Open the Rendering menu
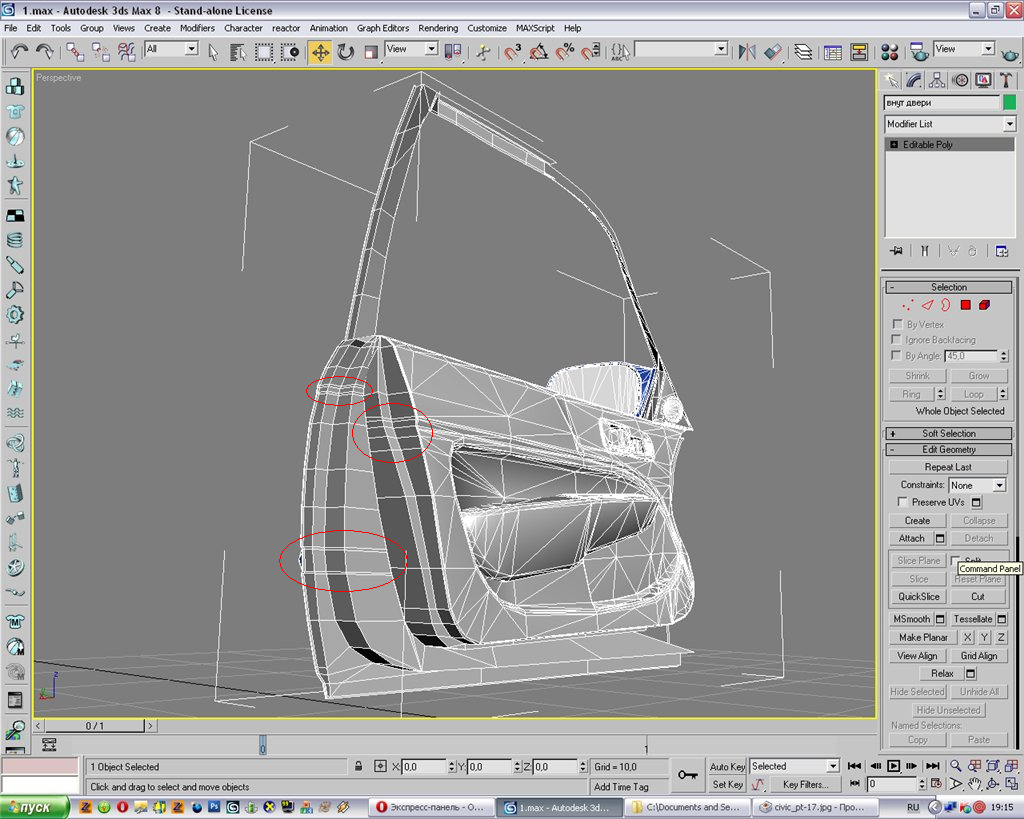The width and height of the screenshot is (1024, 819). [x=438, y=28]
